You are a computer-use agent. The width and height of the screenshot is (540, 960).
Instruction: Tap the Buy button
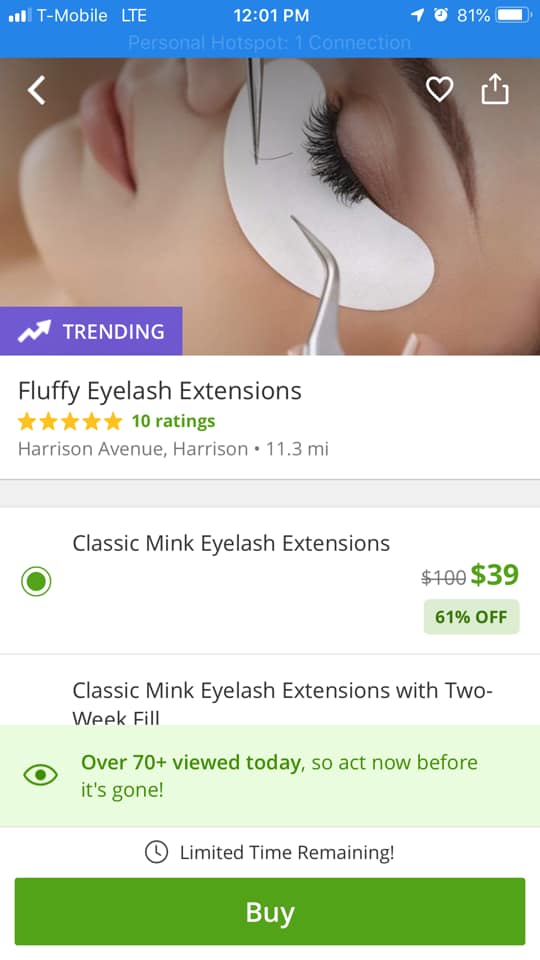pos(270,912)
